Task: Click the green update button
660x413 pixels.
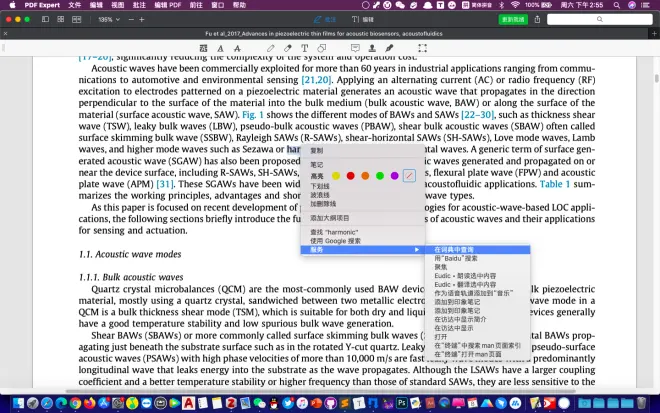Action: [x=513, y=19]
